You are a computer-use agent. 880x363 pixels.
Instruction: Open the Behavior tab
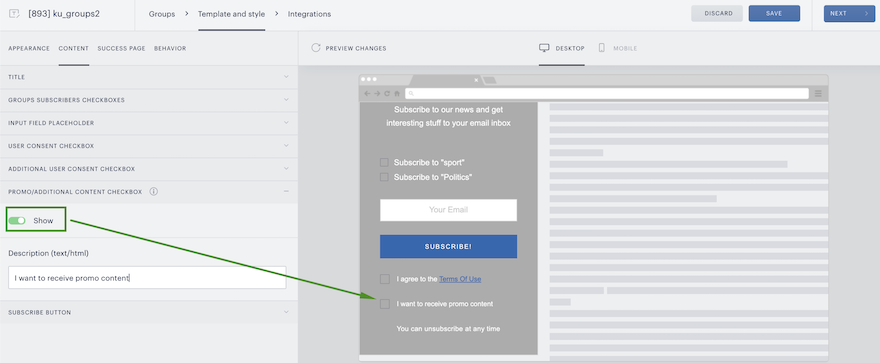point(170,48)
